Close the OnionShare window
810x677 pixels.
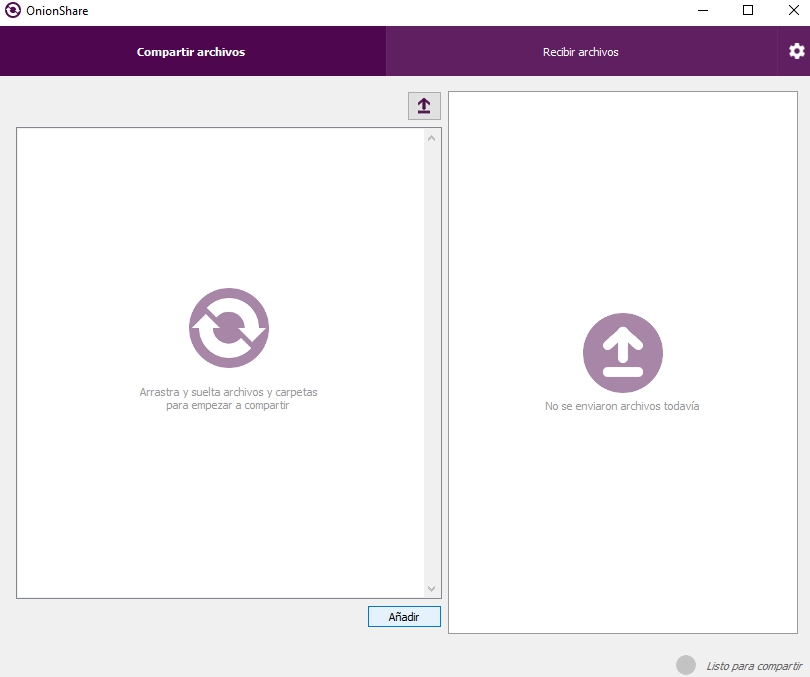point(793,11)
